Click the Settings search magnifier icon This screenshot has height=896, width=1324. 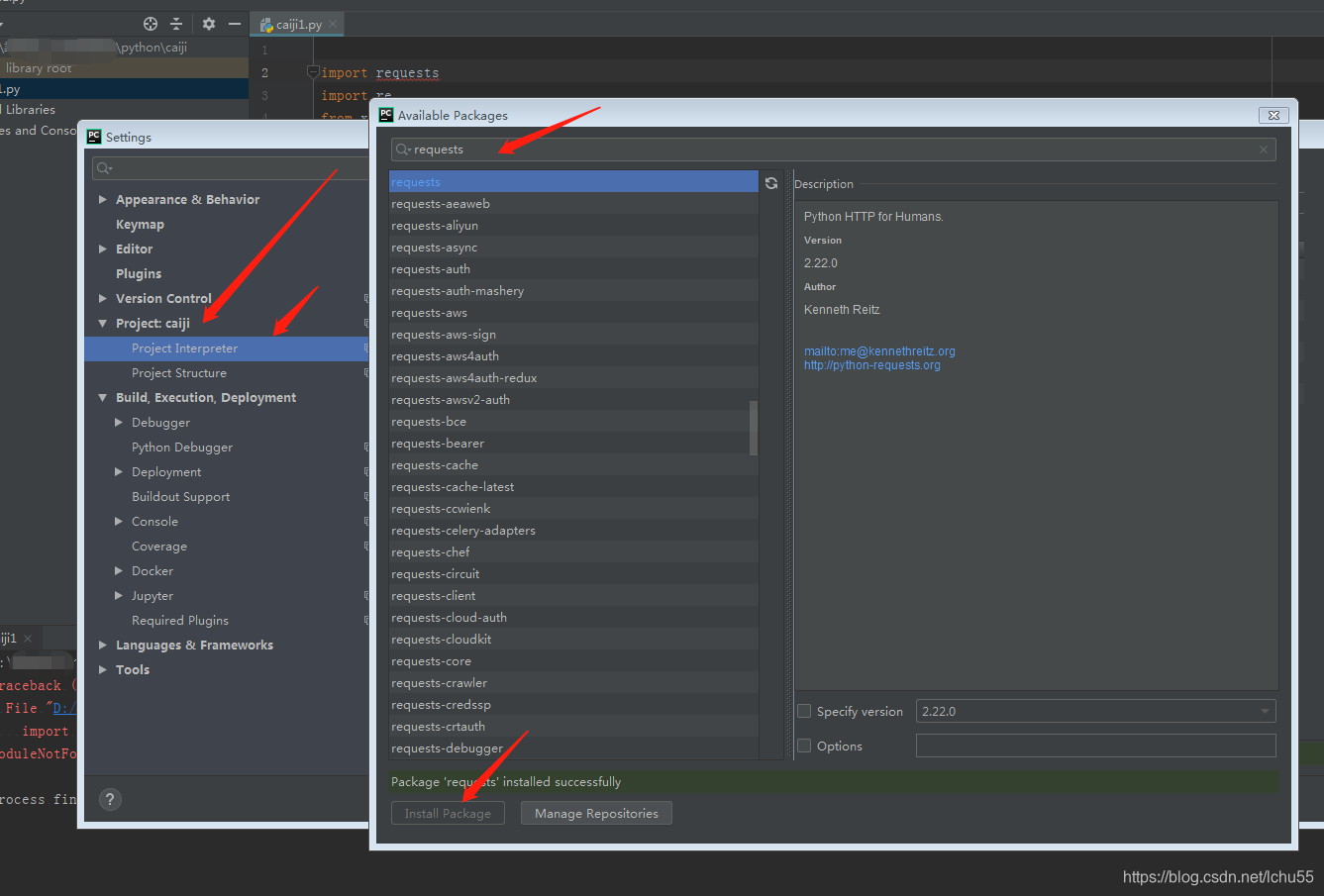104,168
